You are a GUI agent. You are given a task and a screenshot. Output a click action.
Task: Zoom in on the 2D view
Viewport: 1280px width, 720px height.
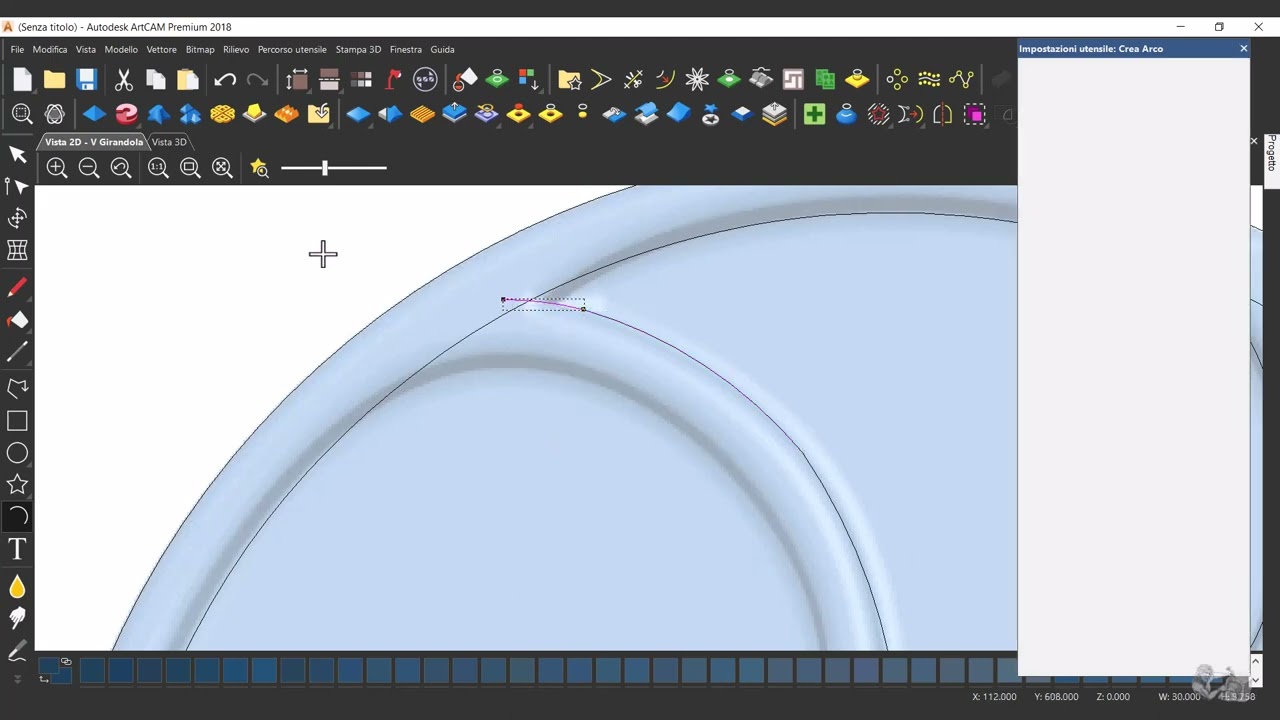pos(57,168)
